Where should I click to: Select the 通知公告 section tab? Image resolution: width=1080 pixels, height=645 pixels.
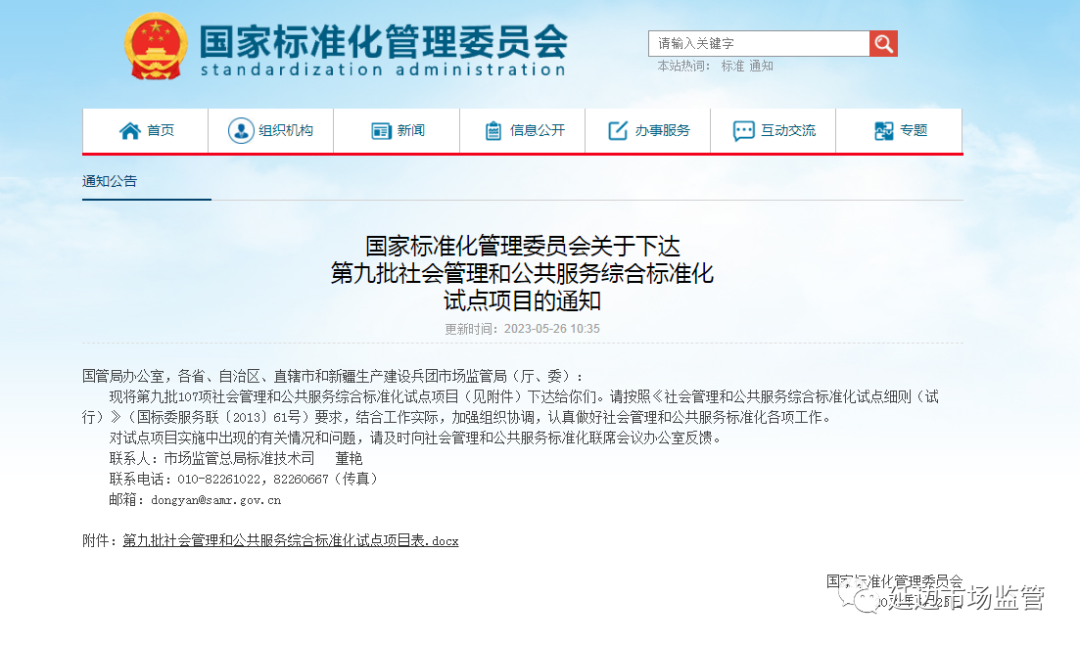110,181
